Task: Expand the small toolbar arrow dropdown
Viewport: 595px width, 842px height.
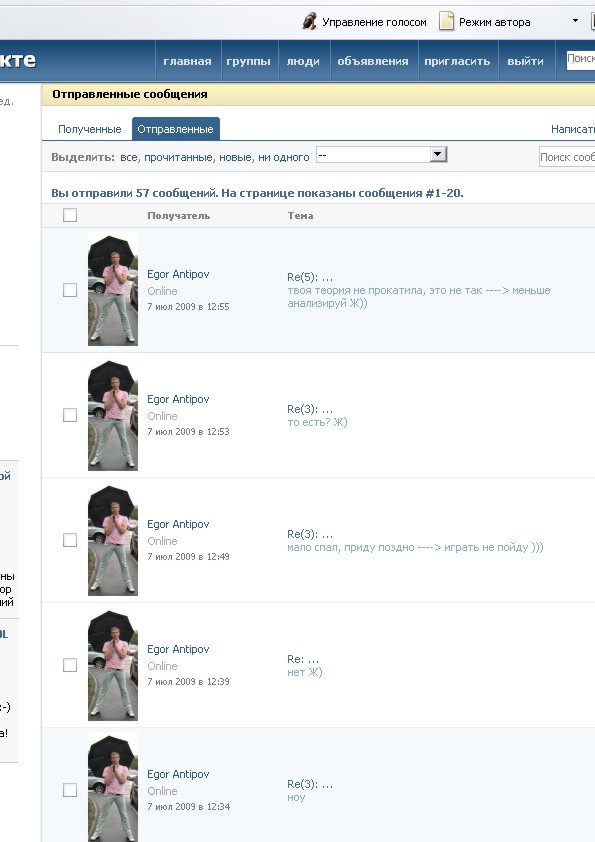Action: coord(575,21)
